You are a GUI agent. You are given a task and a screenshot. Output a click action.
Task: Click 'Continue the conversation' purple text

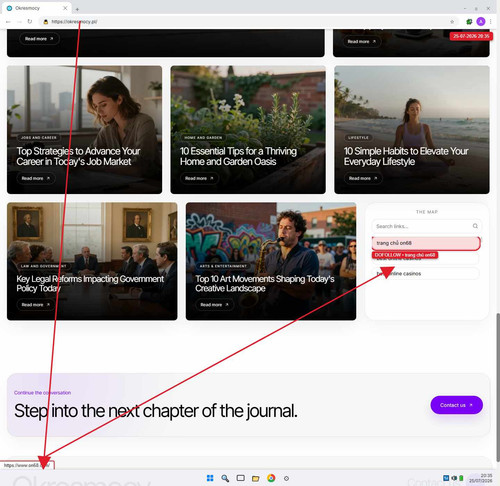coord(42,393)
